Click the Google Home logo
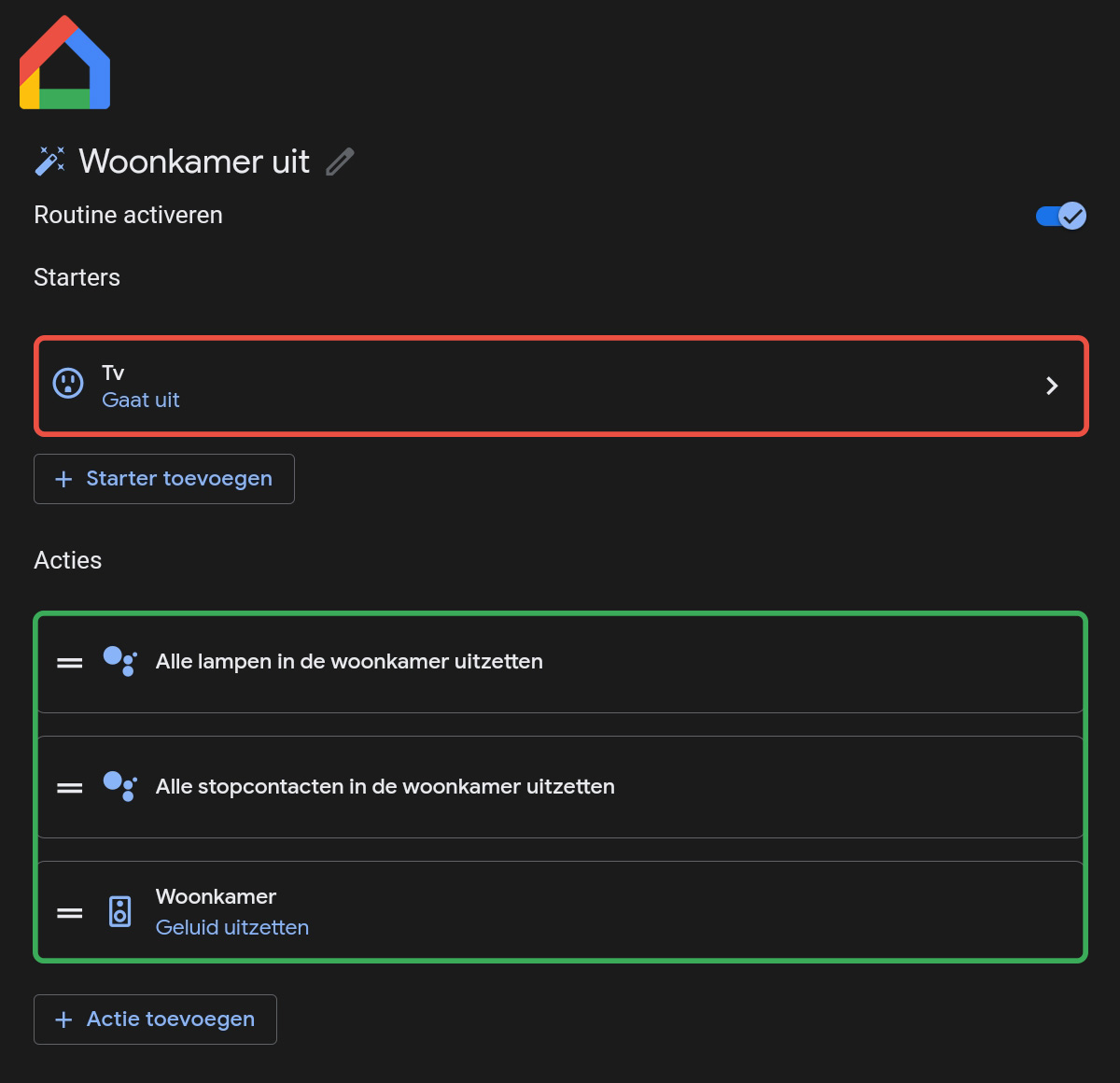 [63, 62]
